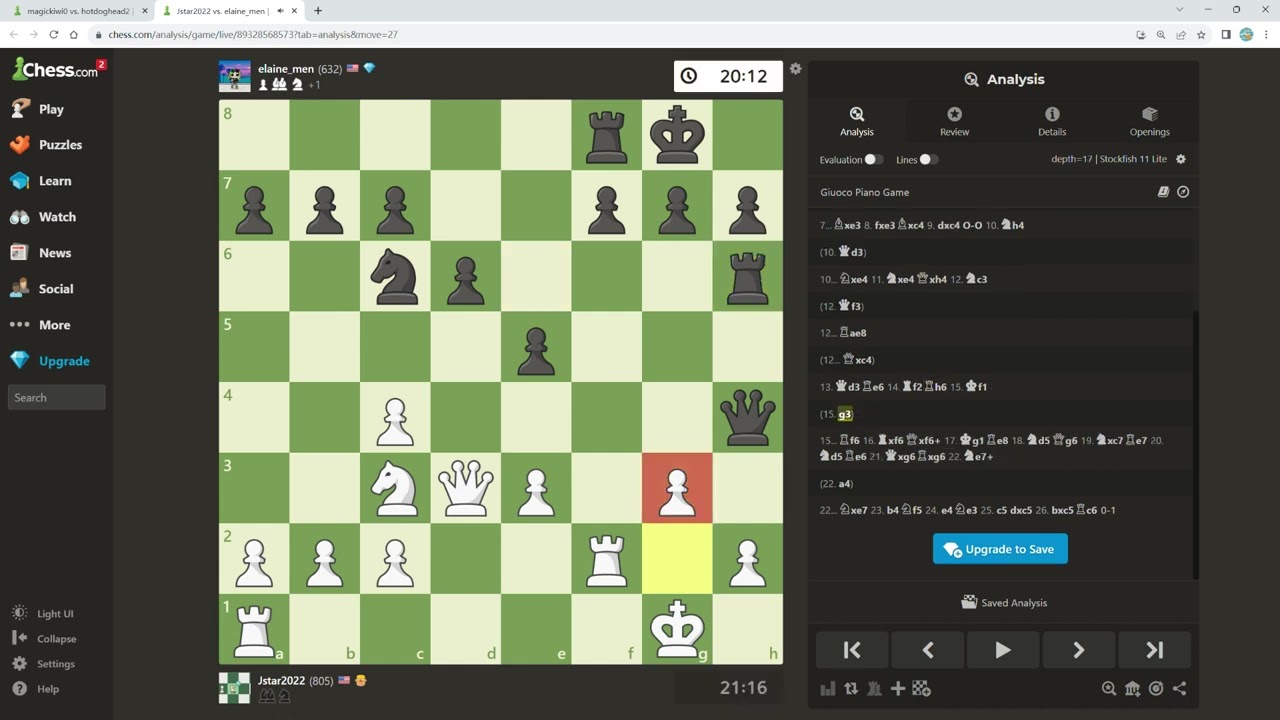
Task: Open opening explorer compass icon
Action: [1183, 192]
